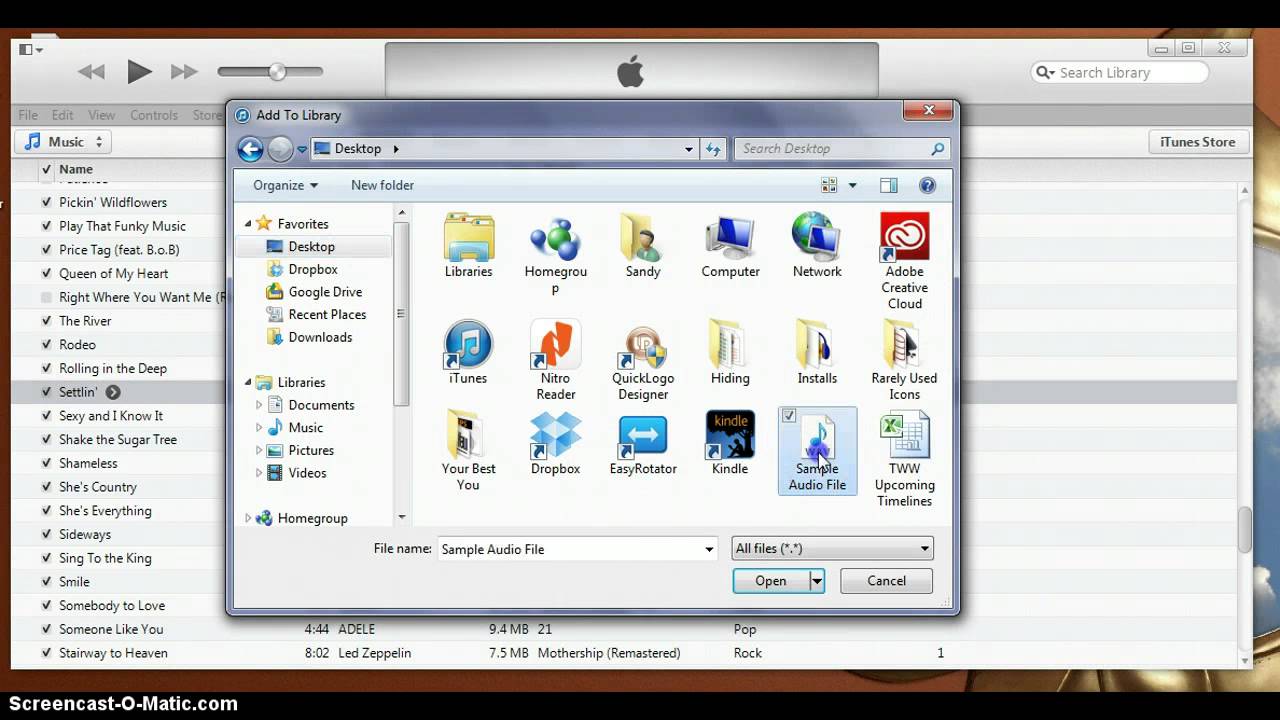Select the Computer icon

point(730,246)
